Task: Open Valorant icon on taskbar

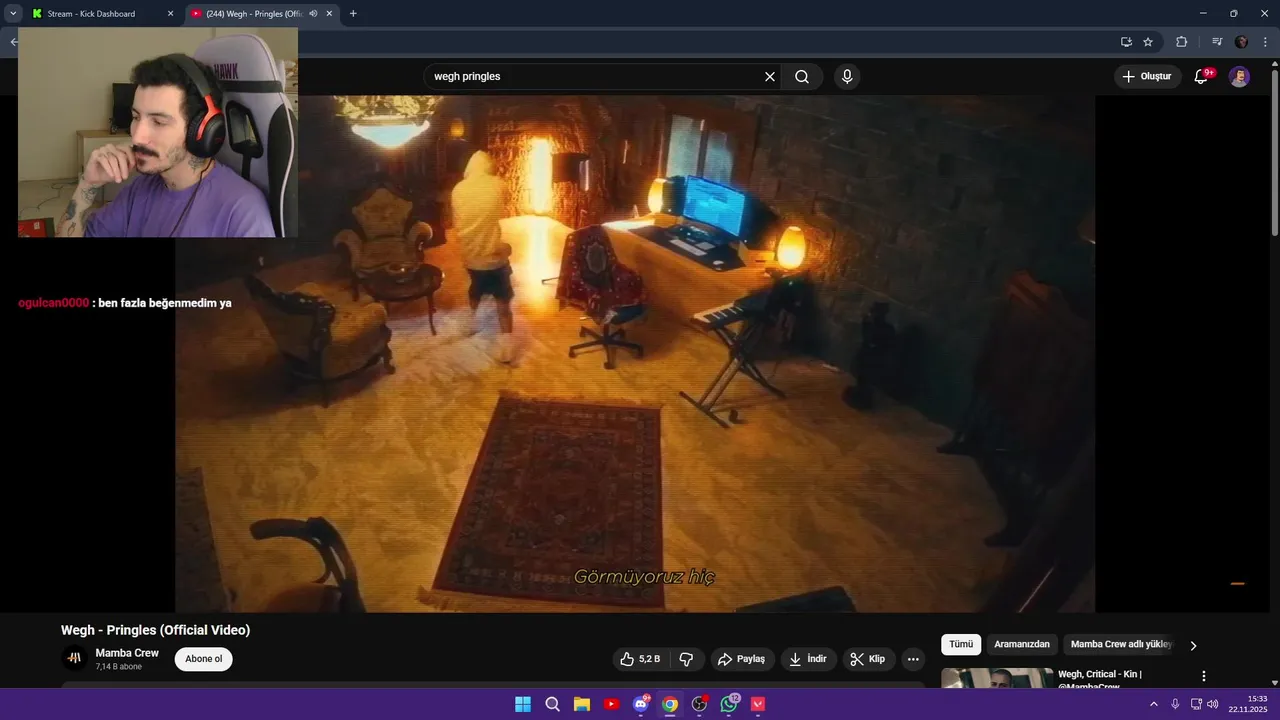Action: tap(758, 704)
